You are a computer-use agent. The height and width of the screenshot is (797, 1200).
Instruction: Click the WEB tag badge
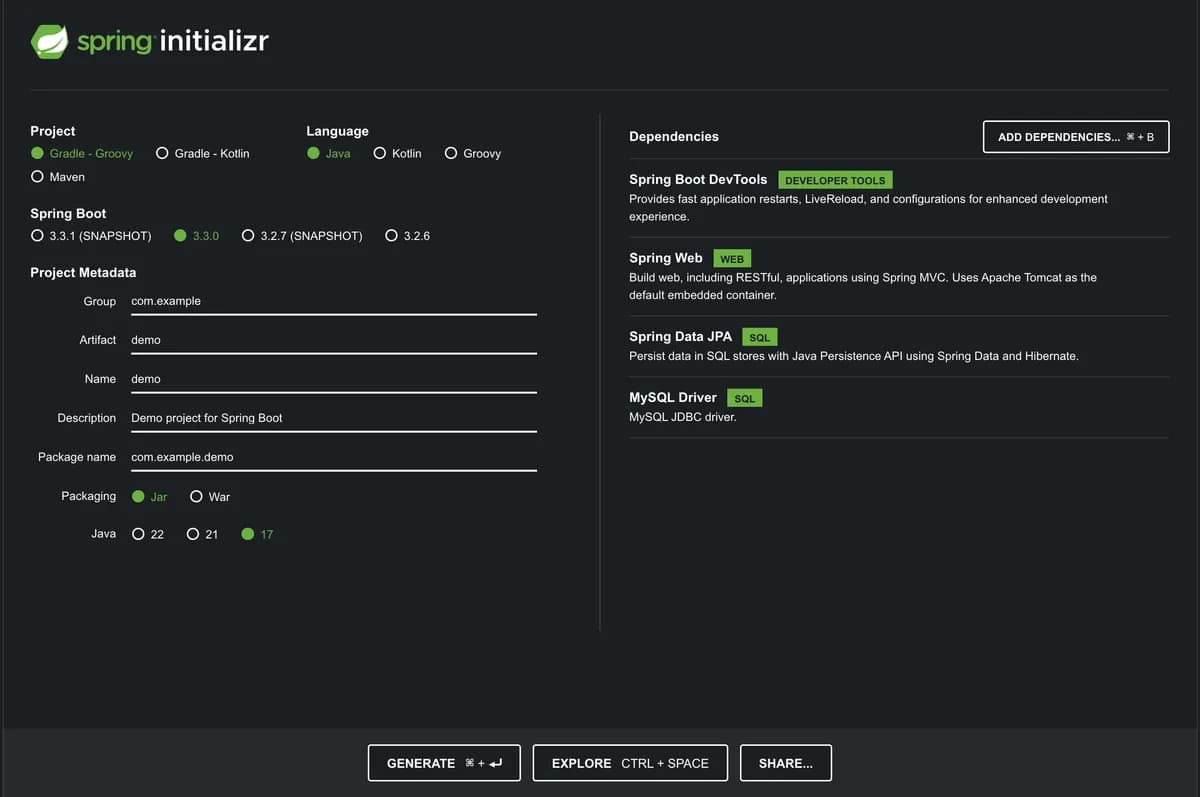(x=732, y=259)
